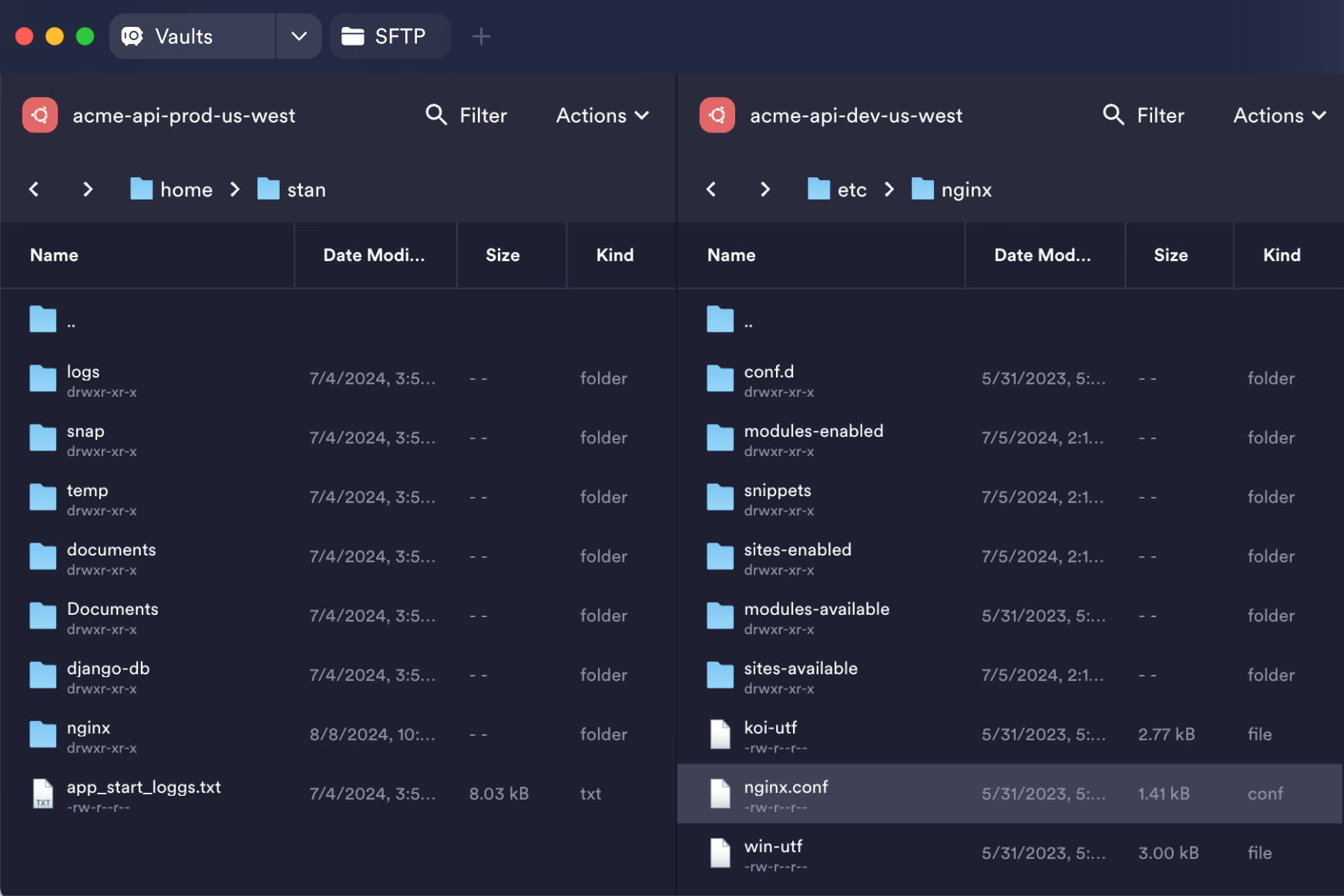
Task: Sort right pane by Size column
Action: (1171, 255)
